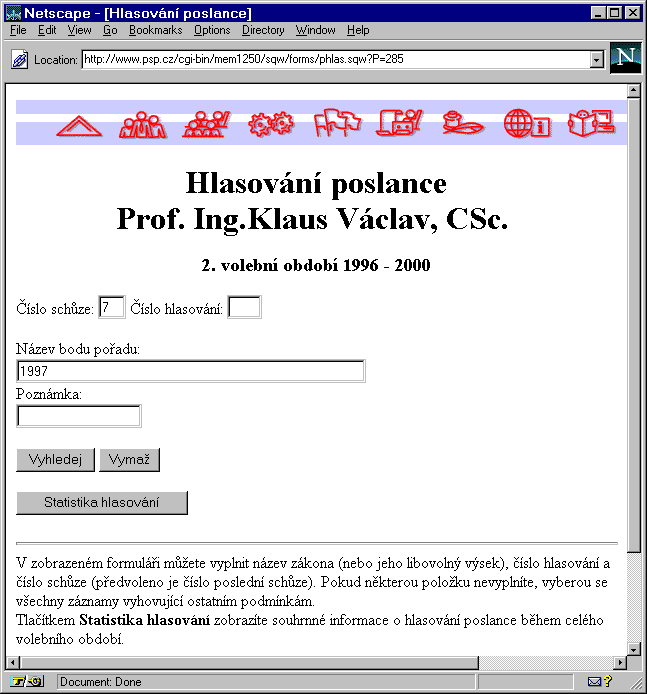Screen dimensions: 647x694
Task: Open the Options menu
Action: point(212,30)
